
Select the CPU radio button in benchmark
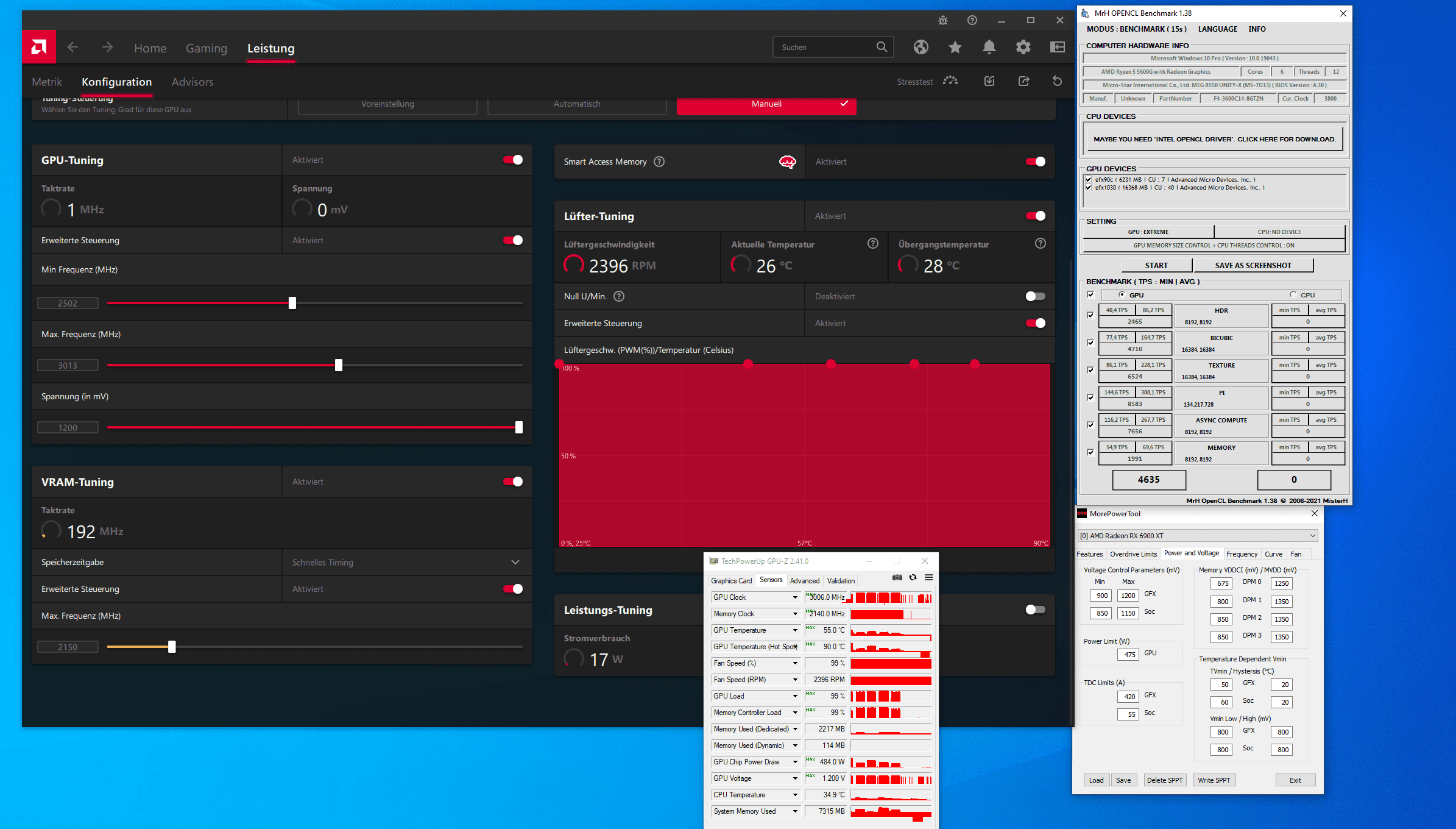coord(1293,294)
